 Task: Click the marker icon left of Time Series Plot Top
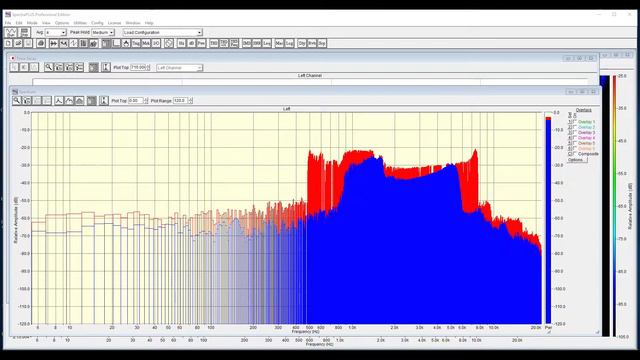coord(105,67)
